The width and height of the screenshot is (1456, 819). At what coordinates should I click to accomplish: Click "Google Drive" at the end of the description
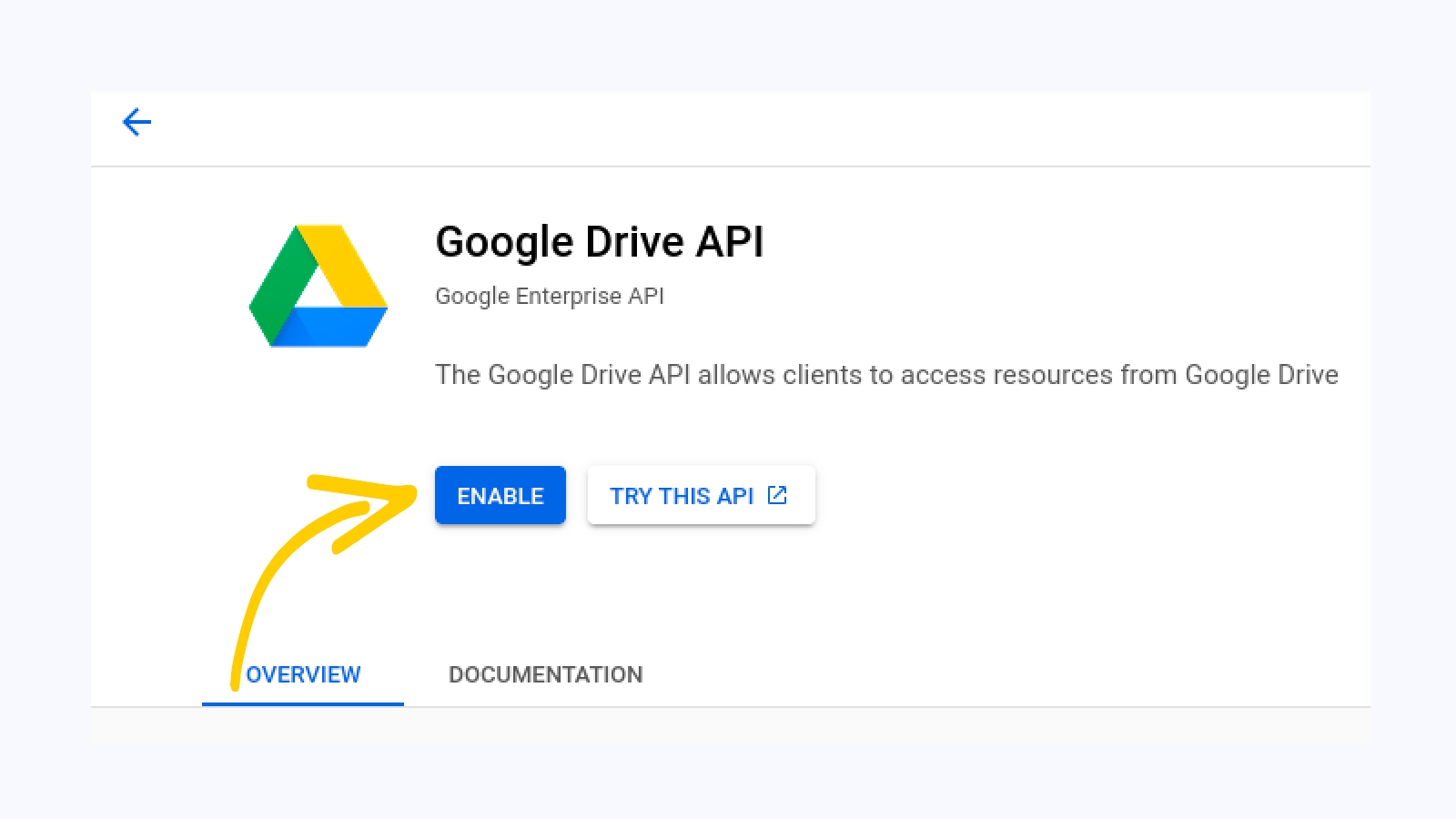pyautogui.click(x=1261, y=375)
